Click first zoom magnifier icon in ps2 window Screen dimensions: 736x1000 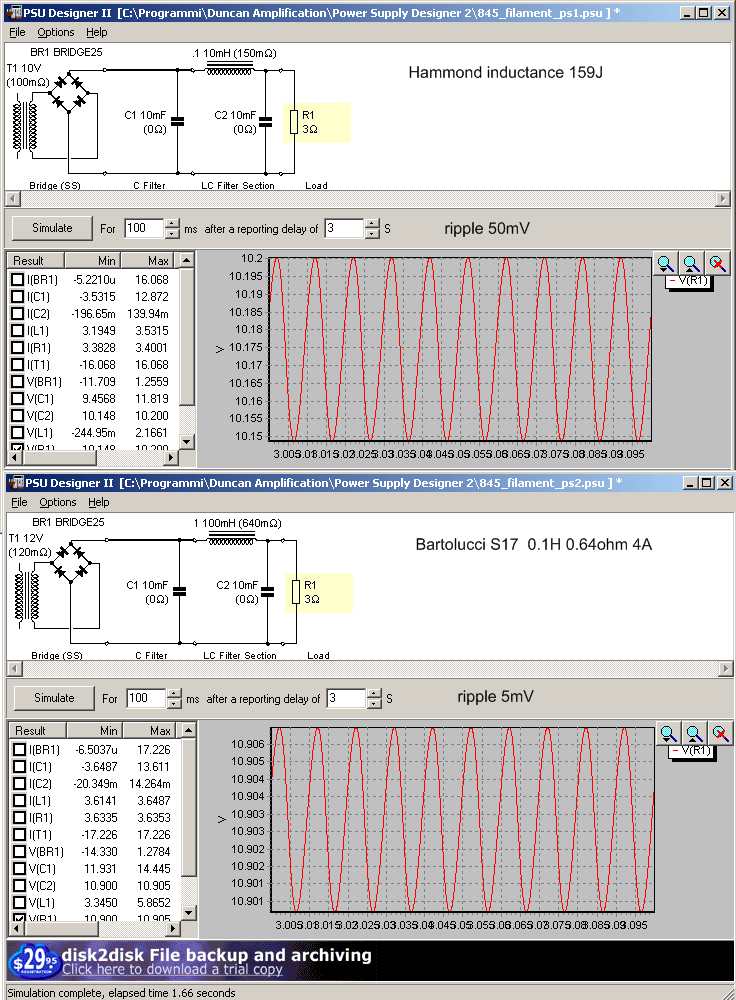[x=668, y=733]
